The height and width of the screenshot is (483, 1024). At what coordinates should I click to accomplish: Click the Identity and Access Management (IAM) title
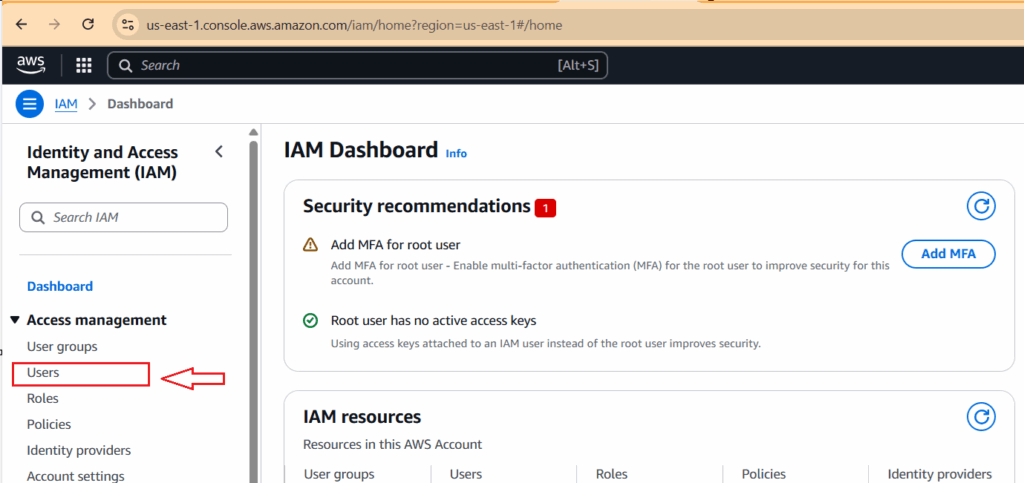click(102, 163)
